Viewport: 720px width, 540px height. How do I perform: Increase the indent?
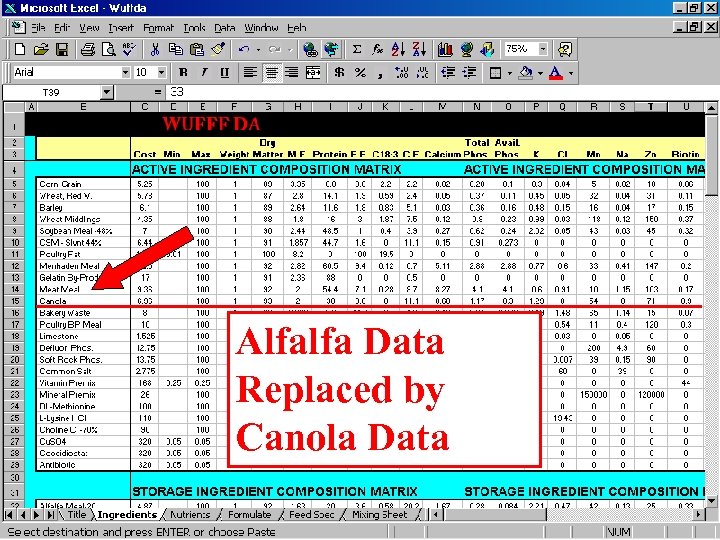[469, 73]
